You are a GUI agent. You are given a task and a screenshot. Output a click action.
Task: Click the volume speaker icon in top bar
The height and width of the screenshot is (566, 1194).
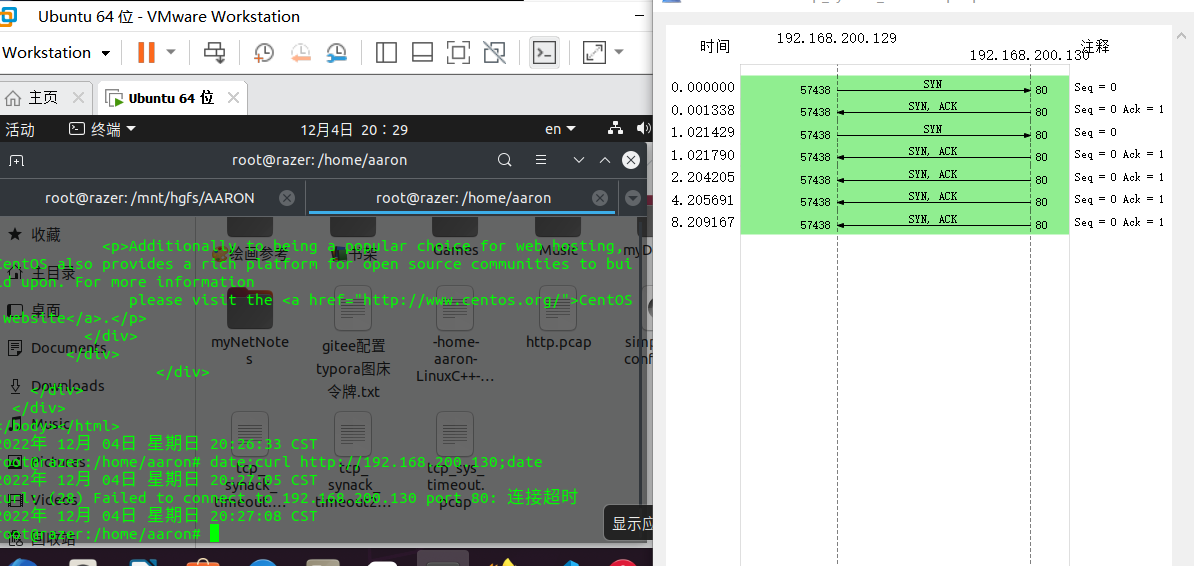(x=644, y=129)
